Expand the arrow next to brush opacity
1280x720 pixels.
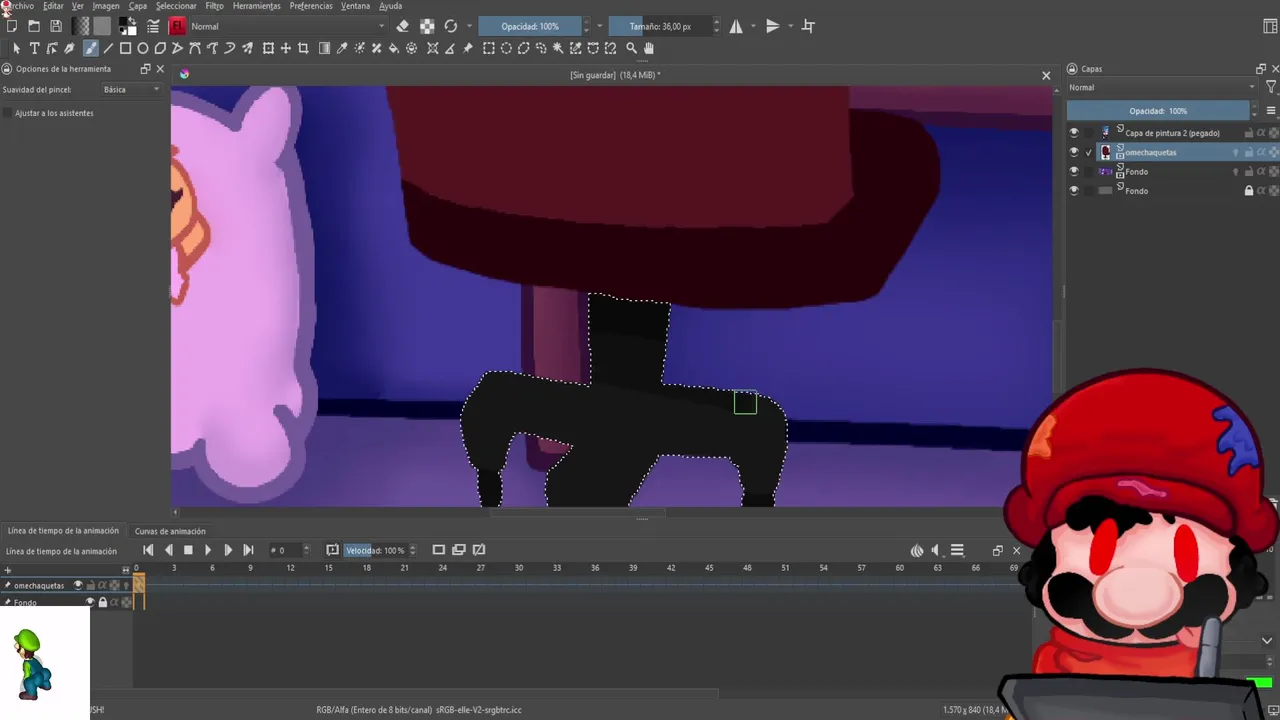pyautogui.click(x=600, y=26)
